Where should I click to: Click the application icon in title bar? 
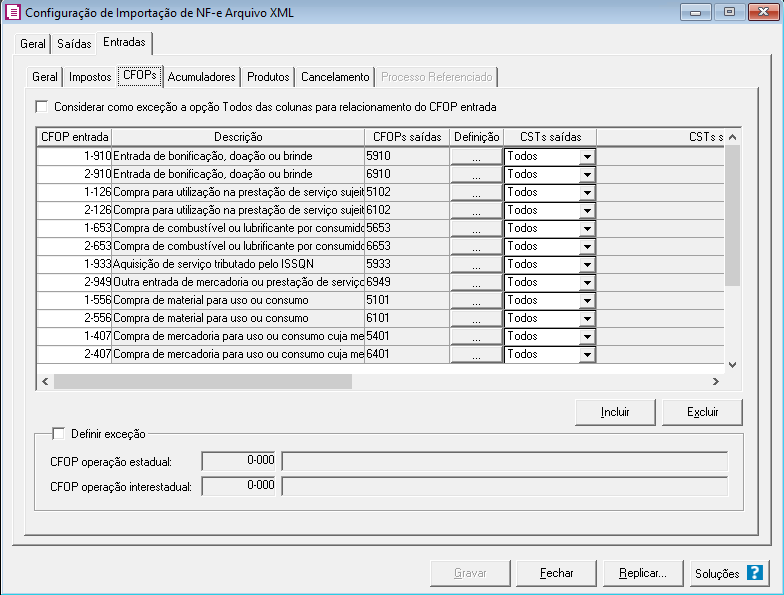(x=13, y=12)
